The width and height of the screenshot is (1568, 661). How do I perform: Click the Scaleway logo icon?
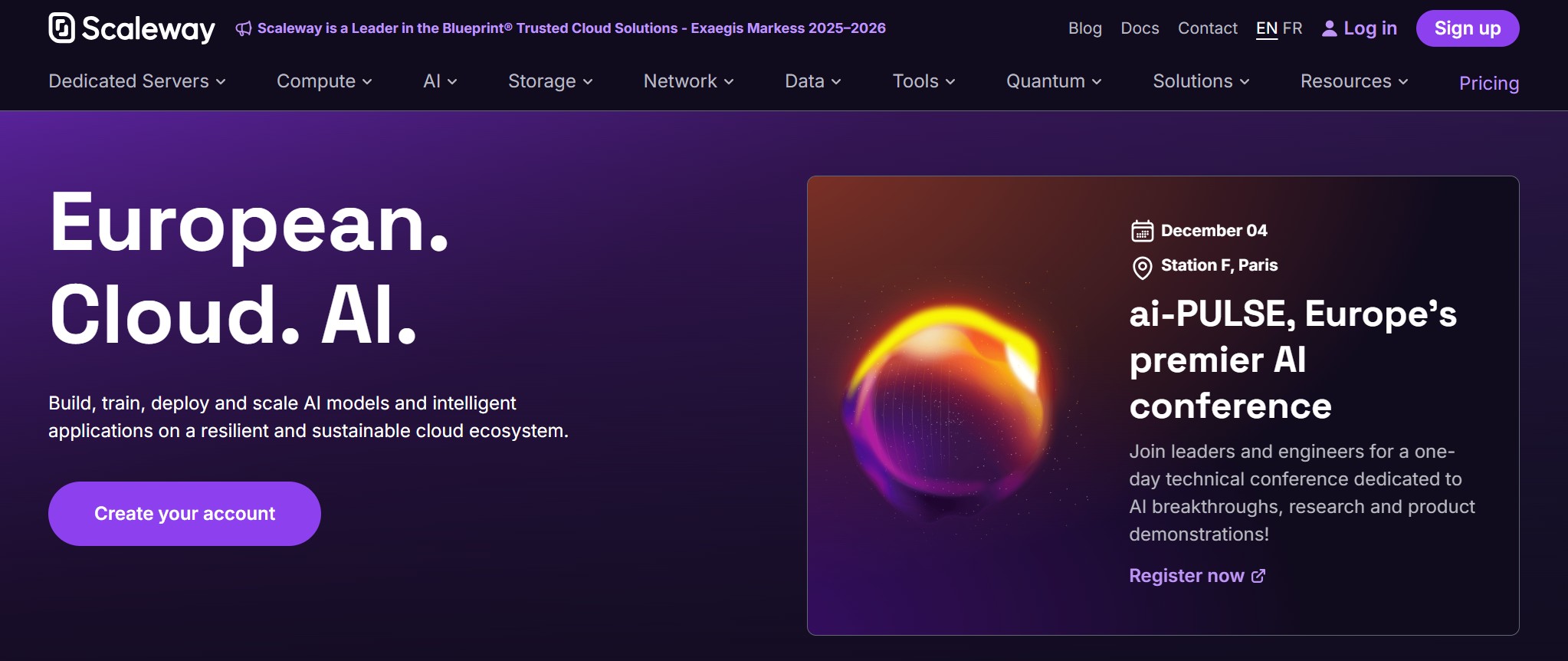[x=62, y=28]
